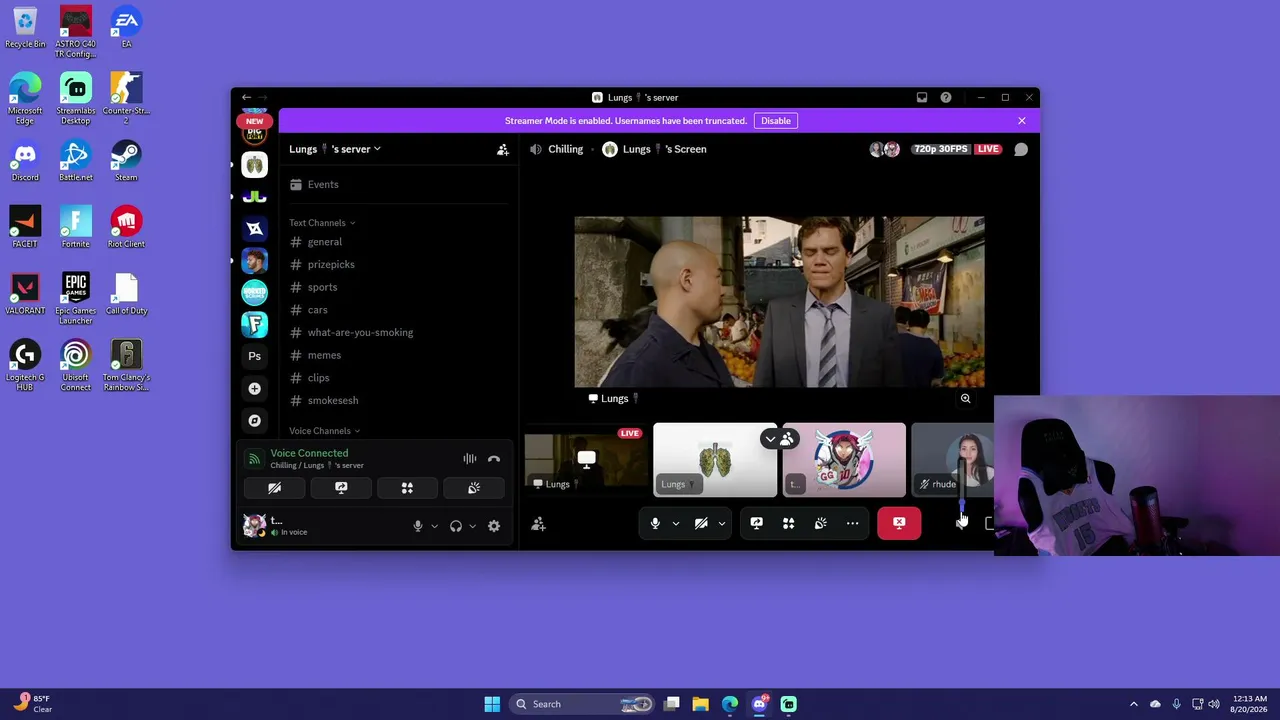Image resolution: width=1280 pixels, height=720 pixels.
Task: Show hidden icons in system tray
Action: (x=1134, y=704)
